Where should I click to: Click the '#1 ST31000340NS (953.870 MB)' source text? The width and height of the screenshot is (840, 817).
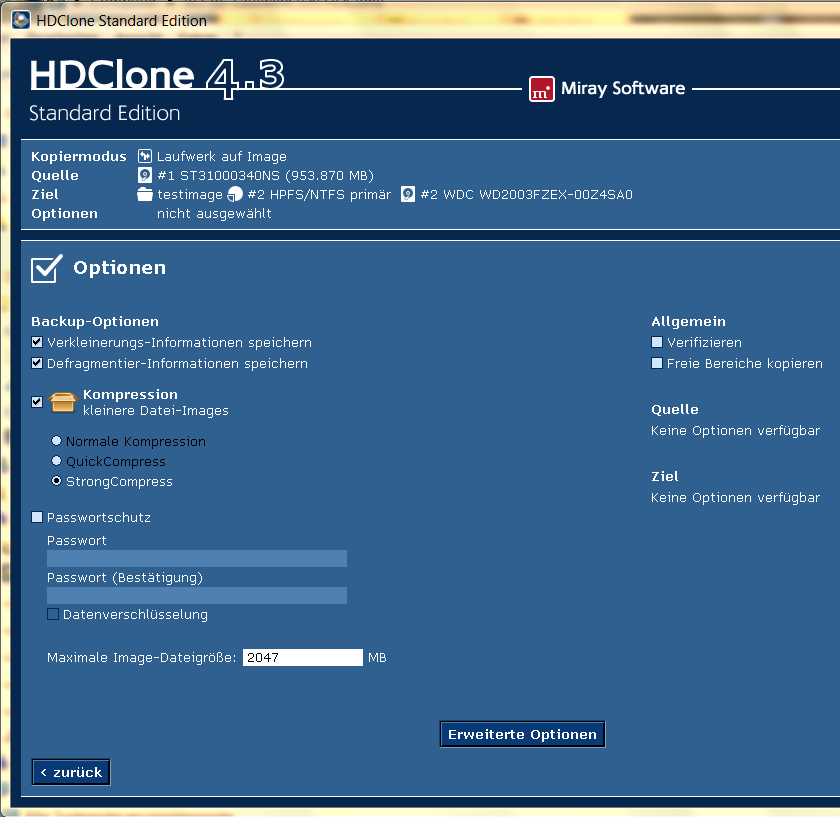coord(266,176)
